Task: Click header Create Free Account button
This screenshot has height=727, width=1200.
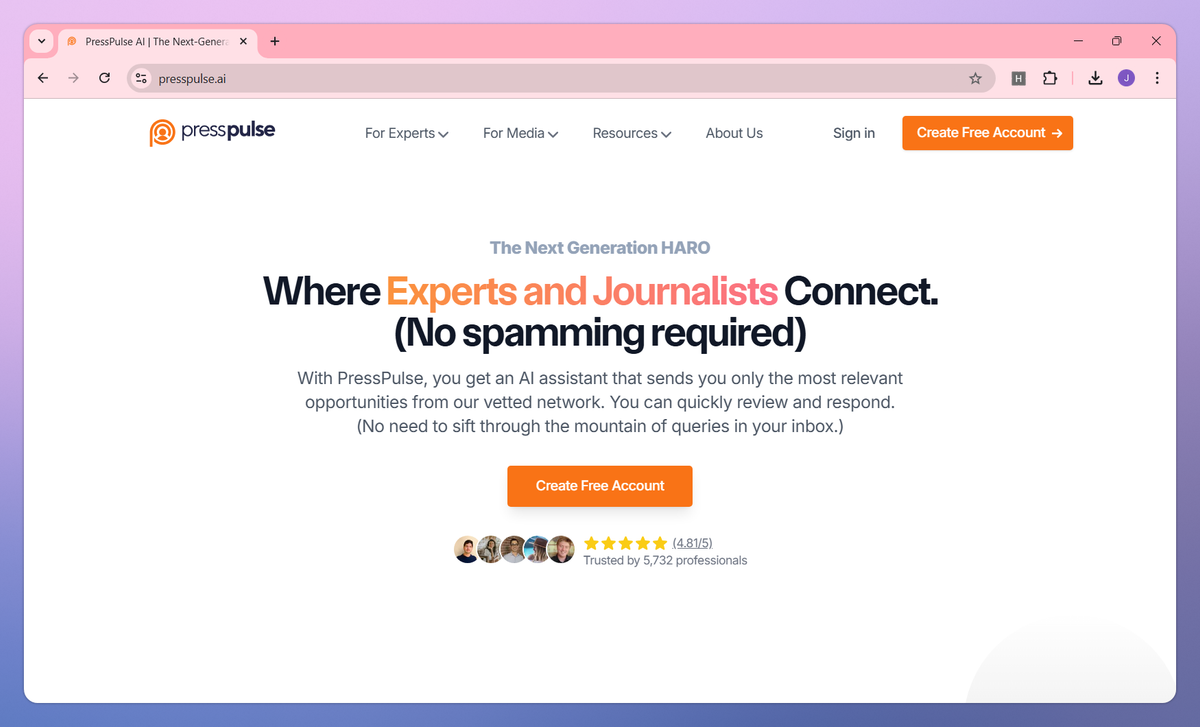Action: (x=987, y=133)
